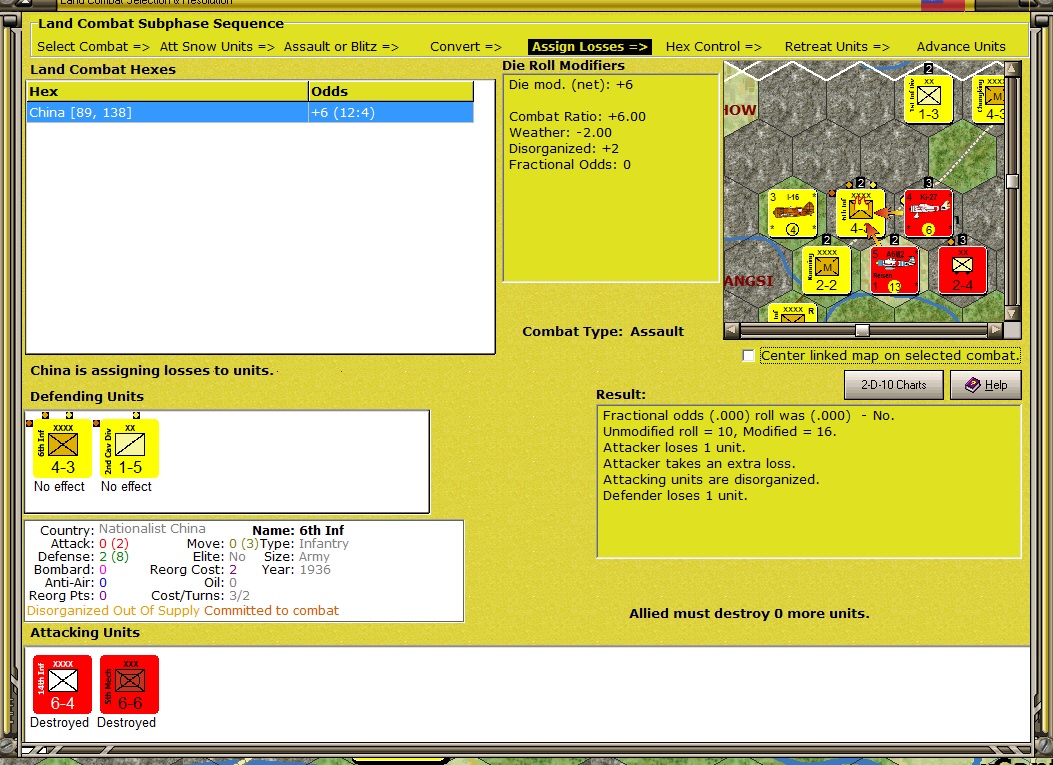Click the 'Disorganized Out Of Supply' status text
This screenshot has width=1053, height=765.
point(113,611)
